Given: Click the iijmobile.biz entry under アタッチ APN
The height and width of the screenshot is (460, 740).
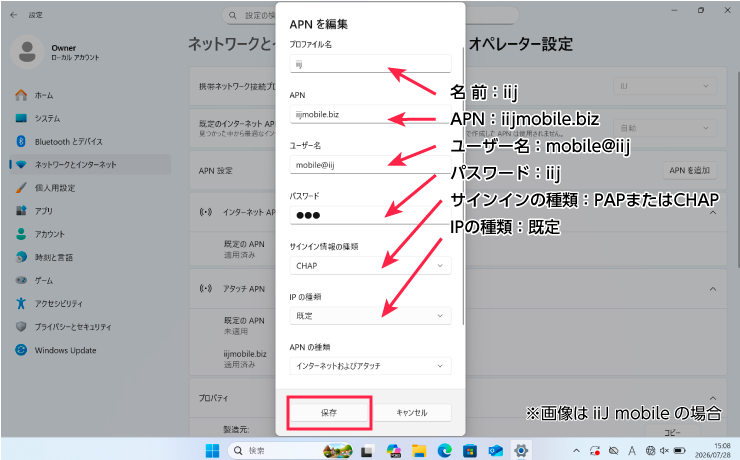Looking at the screenshot, I should tap(245, 359).
